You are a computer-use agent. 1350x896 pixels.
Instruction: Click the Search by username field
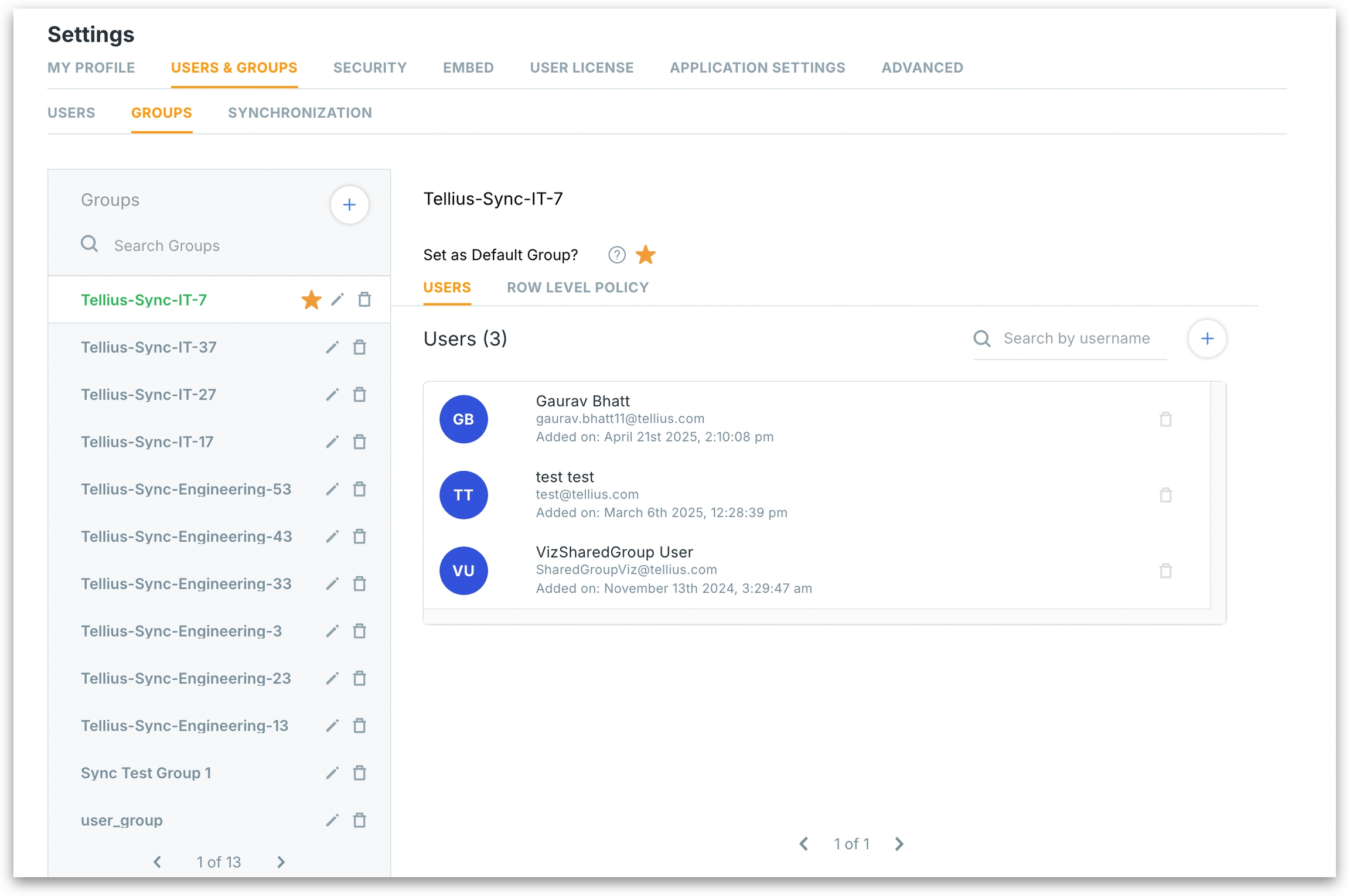click(1076, 338)
